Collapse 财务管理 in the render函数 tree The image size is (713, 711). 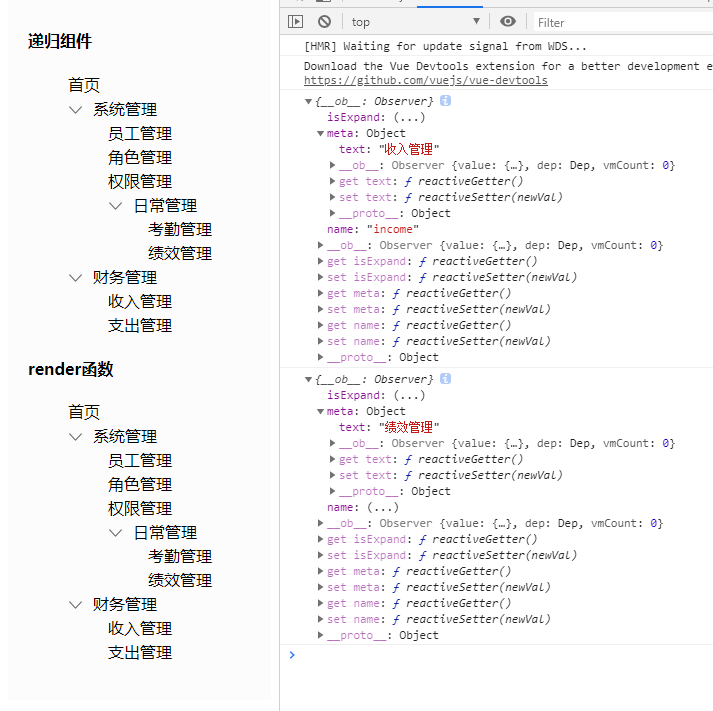click(75, 604)
